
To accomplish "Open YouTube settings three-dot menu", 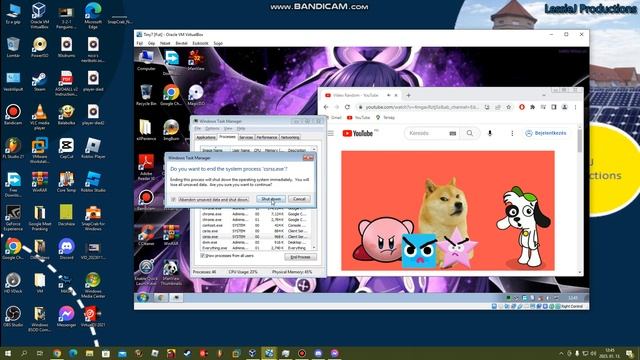I will pyautogui.click(x=512, y=133).
